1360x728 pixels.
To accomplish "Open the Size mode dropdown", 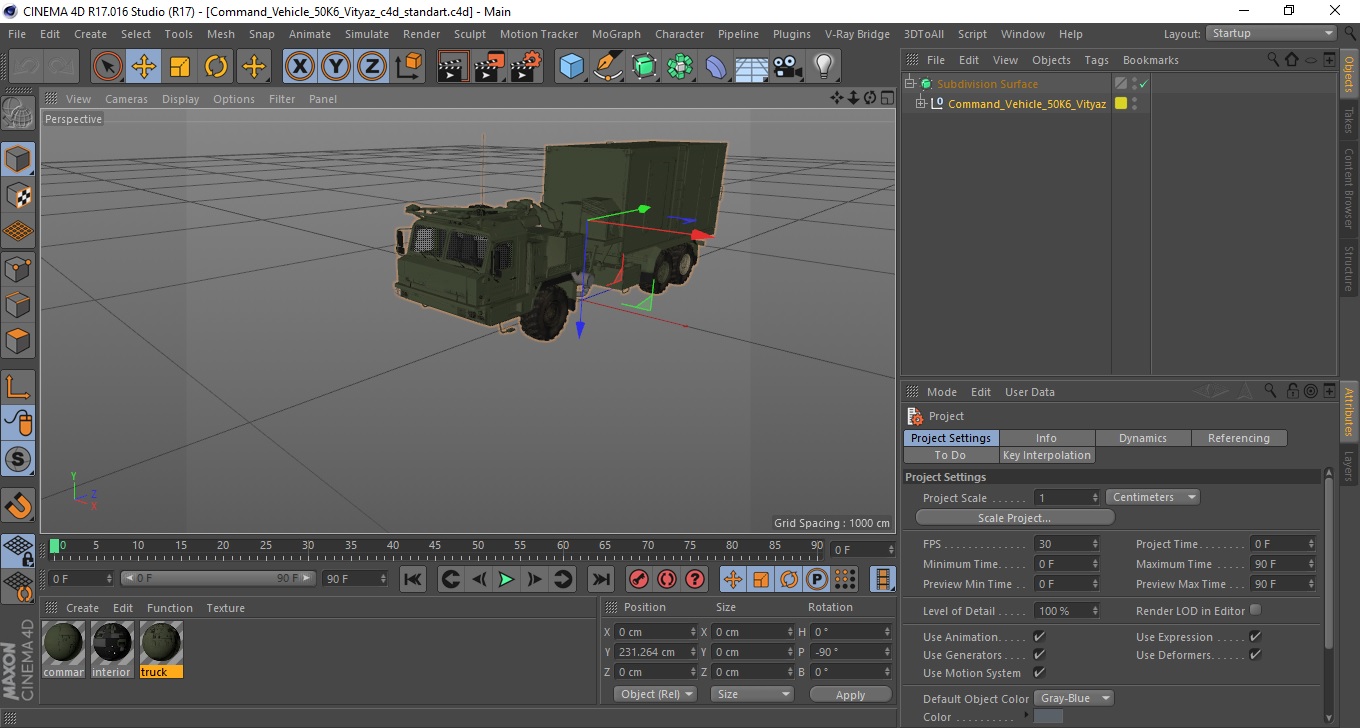I will (x=752, y=694).
